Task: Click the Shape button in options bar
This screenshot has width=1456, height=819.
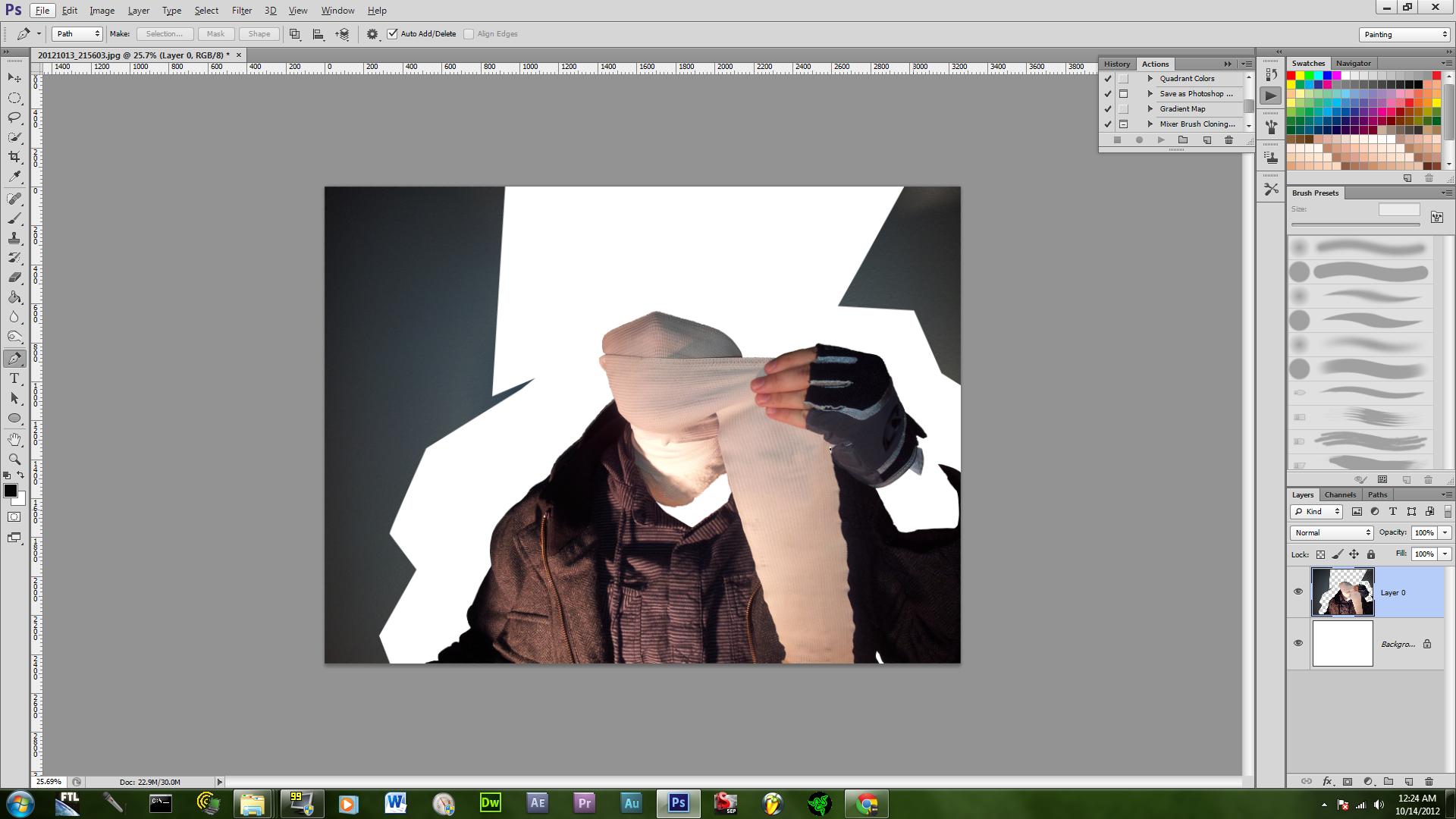Action: [x=259, y=34]
